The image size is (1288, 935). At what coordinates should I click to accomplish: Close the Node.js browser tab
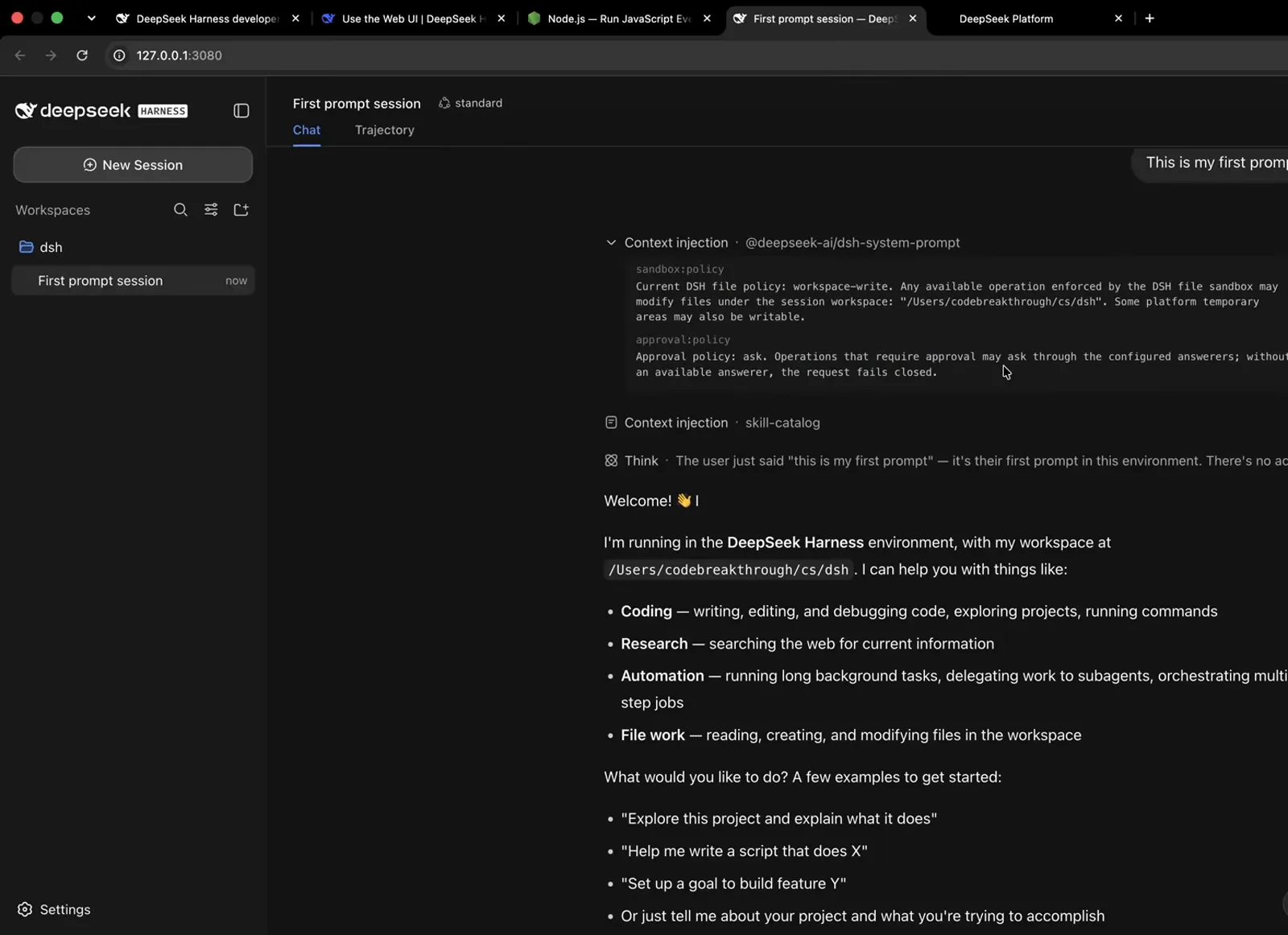(707, 19)
